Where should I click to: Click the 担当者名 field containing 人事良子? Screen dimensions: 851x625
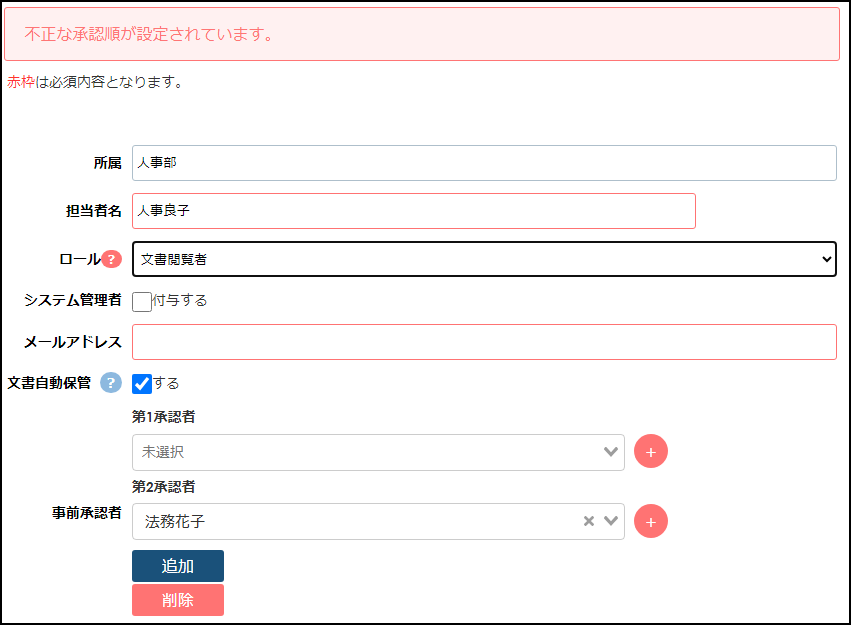pos(413,211)
